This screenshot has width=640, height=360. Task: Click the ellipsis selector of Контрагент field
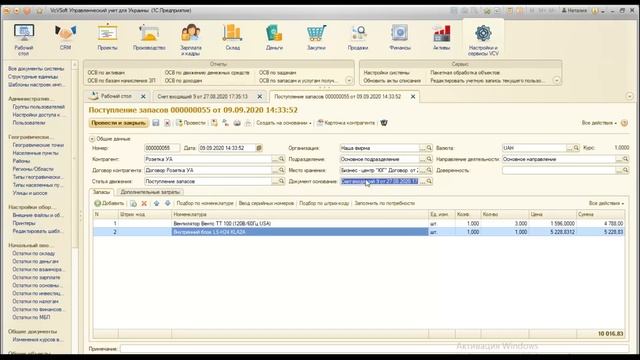point(275,159)
